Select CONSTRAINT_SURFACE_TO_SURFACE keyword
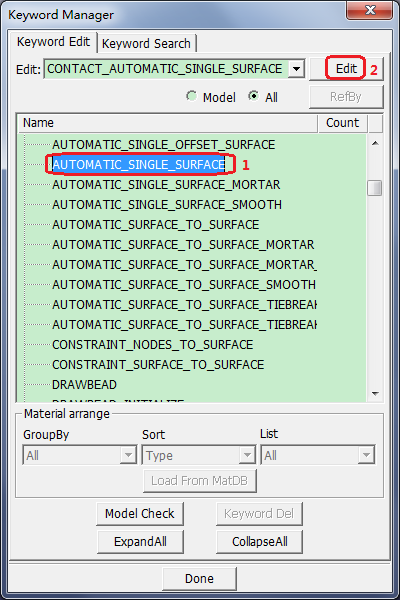The width and height of the screenshot is (400, 600). (158, 365)
